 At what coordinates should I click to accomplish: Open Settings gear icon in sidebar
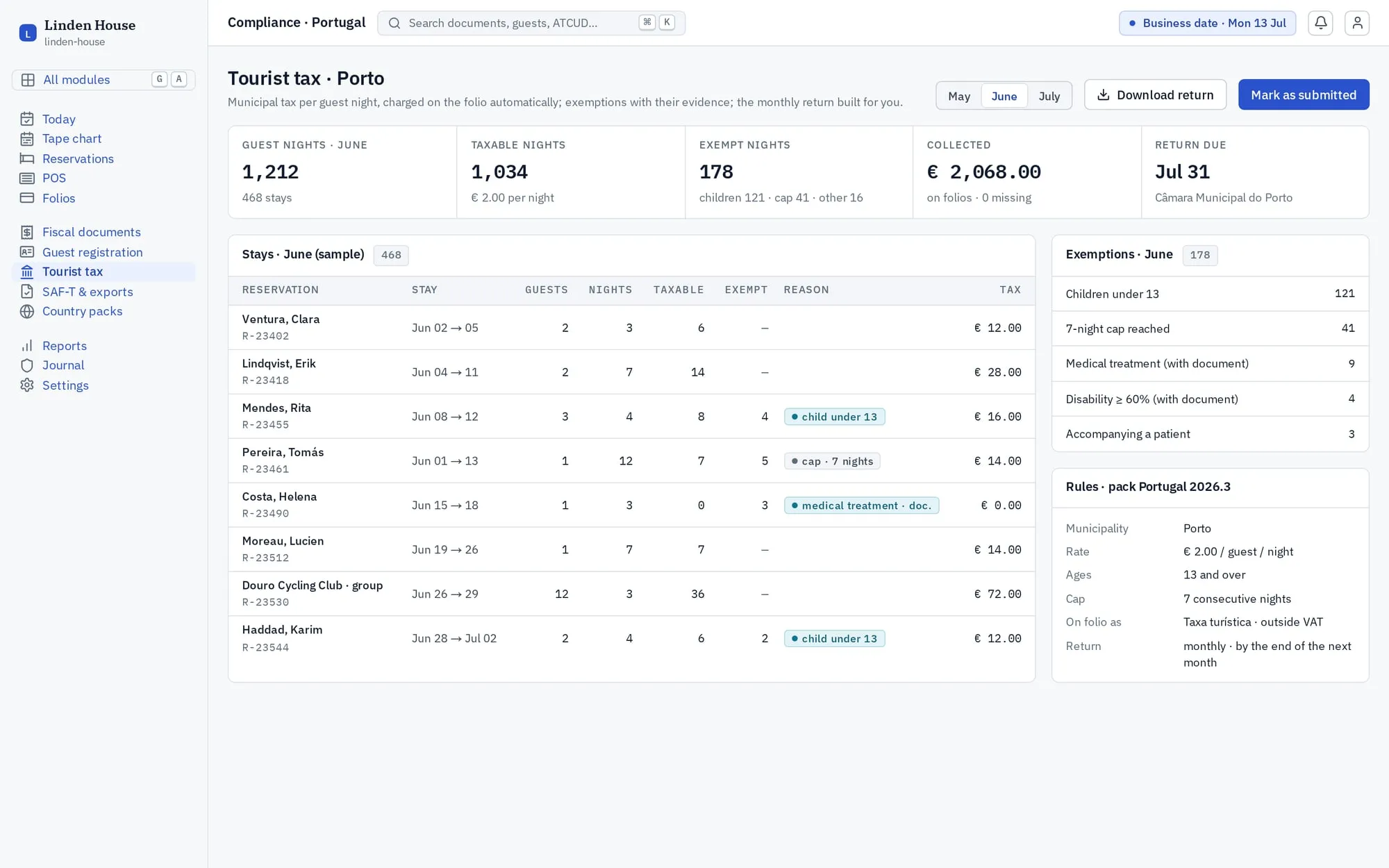click(x=27, y=385)
